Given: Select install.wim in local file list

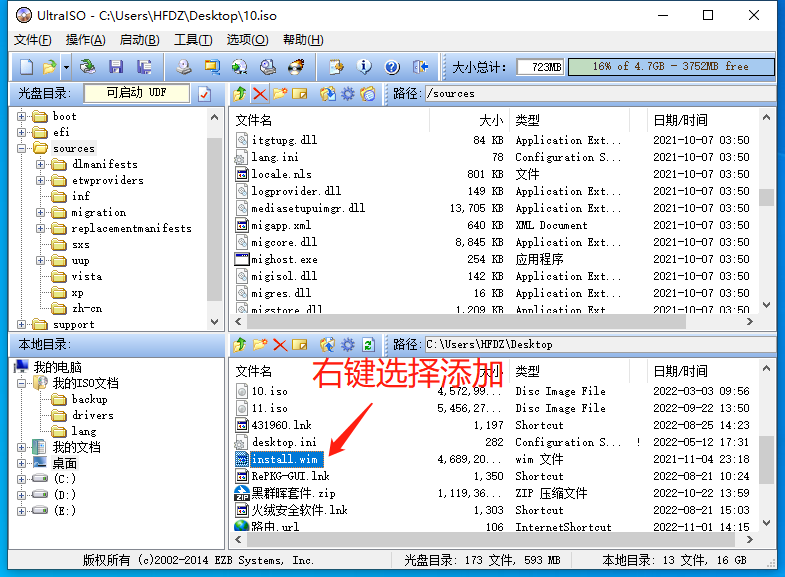Looking at the screenshot, I should click(284, 459).
